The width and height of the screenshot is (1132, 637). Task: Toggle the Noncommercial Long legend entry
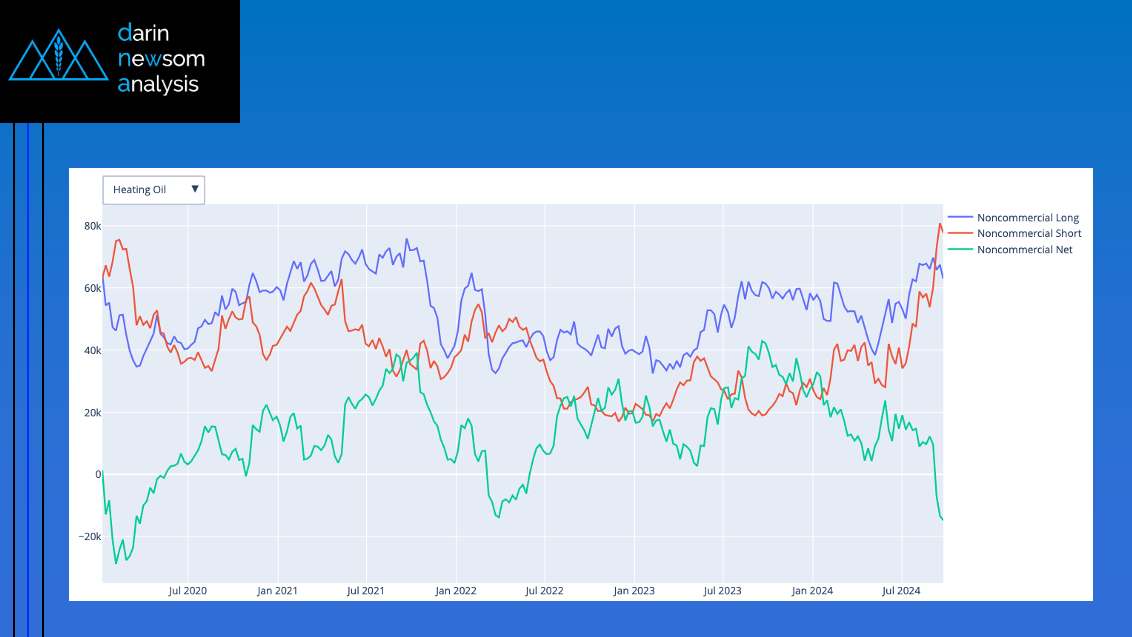tap(1027, 218)
